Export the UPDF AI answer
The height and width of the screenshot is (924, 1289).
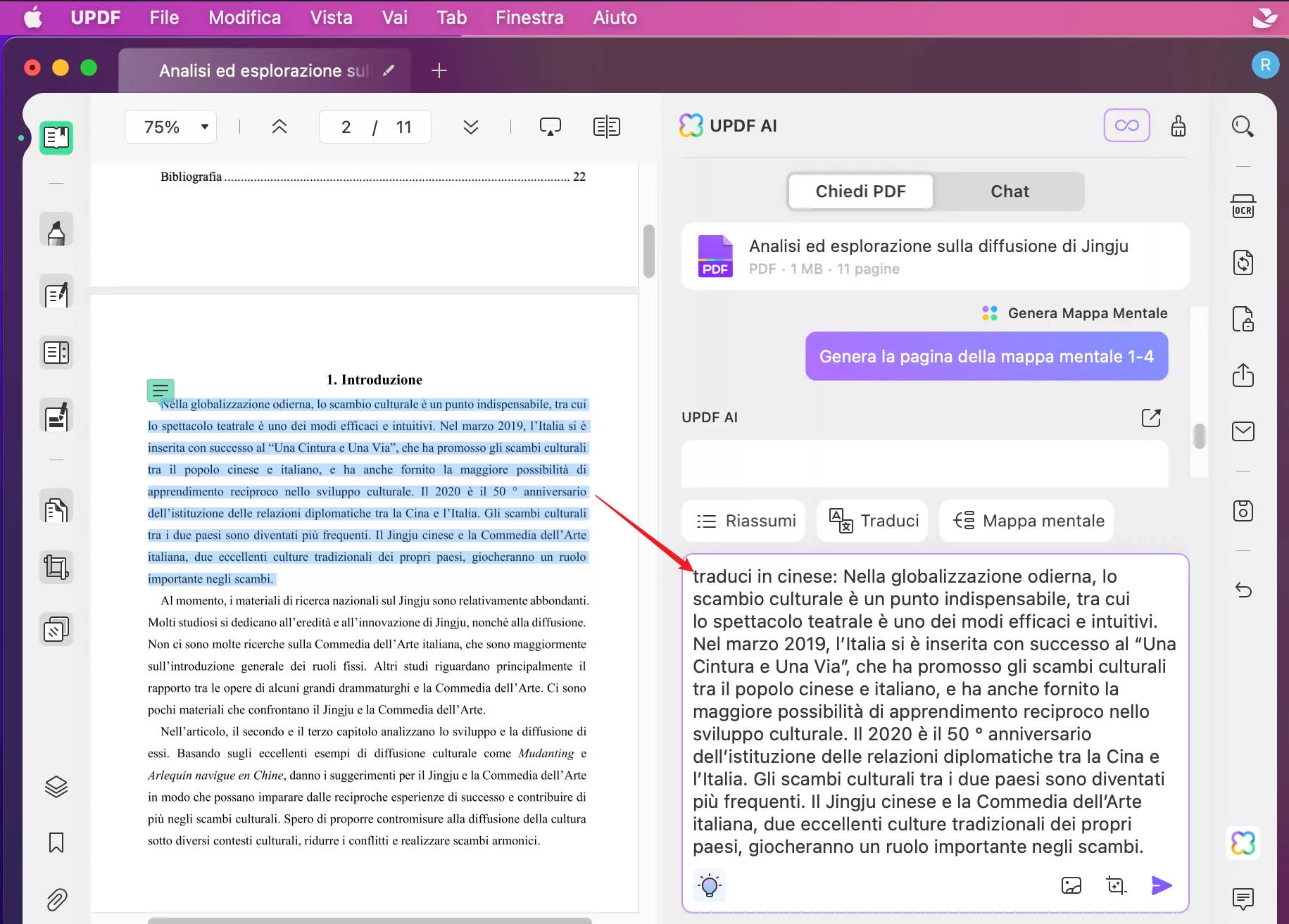[x=1150, y=417]
